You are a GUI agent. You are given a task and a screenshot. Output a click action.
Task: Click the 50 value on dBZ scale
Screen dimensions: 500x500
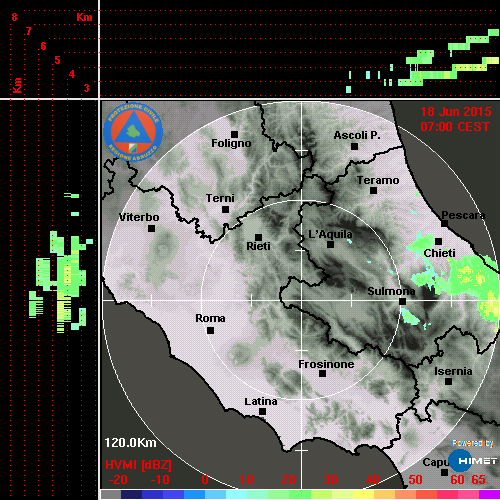click(x=415, y=480)
